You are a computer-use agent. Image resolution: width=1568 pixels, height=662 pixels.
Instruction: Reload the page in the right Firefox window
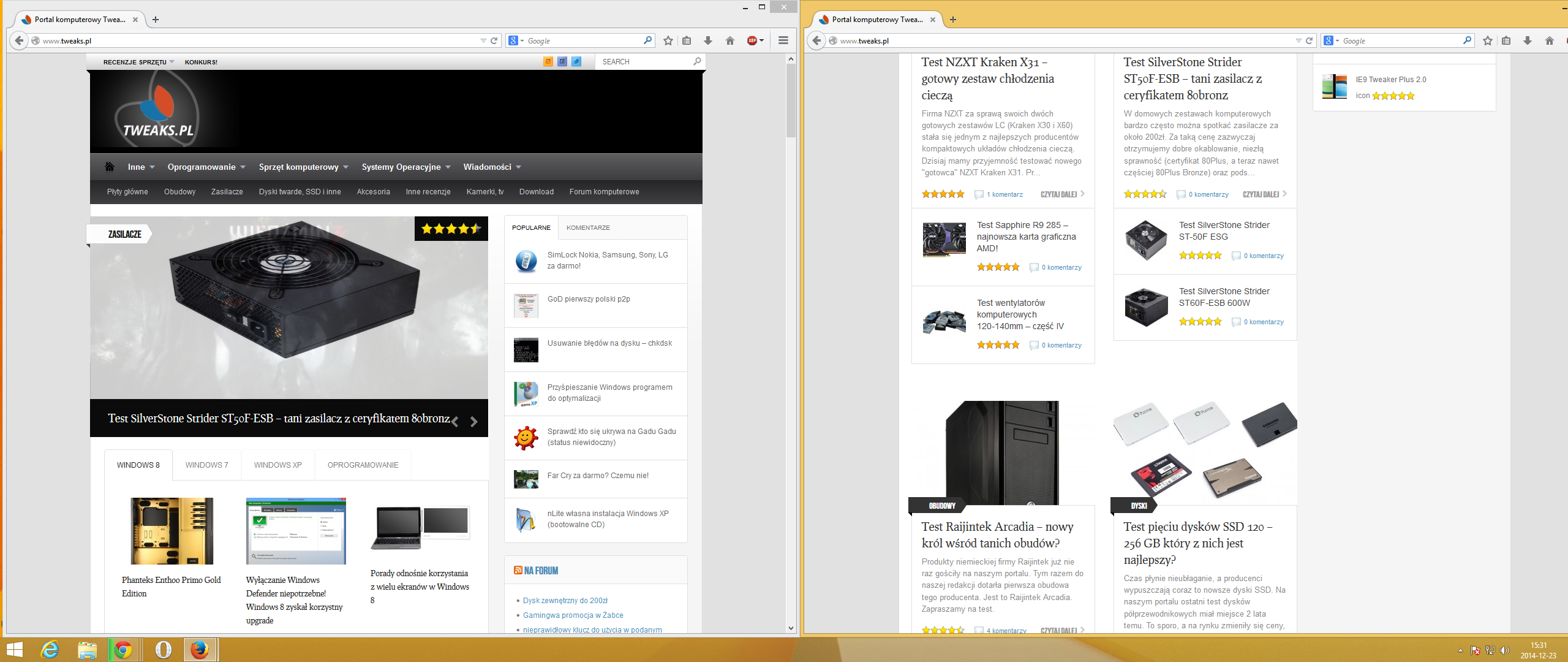1310,40
